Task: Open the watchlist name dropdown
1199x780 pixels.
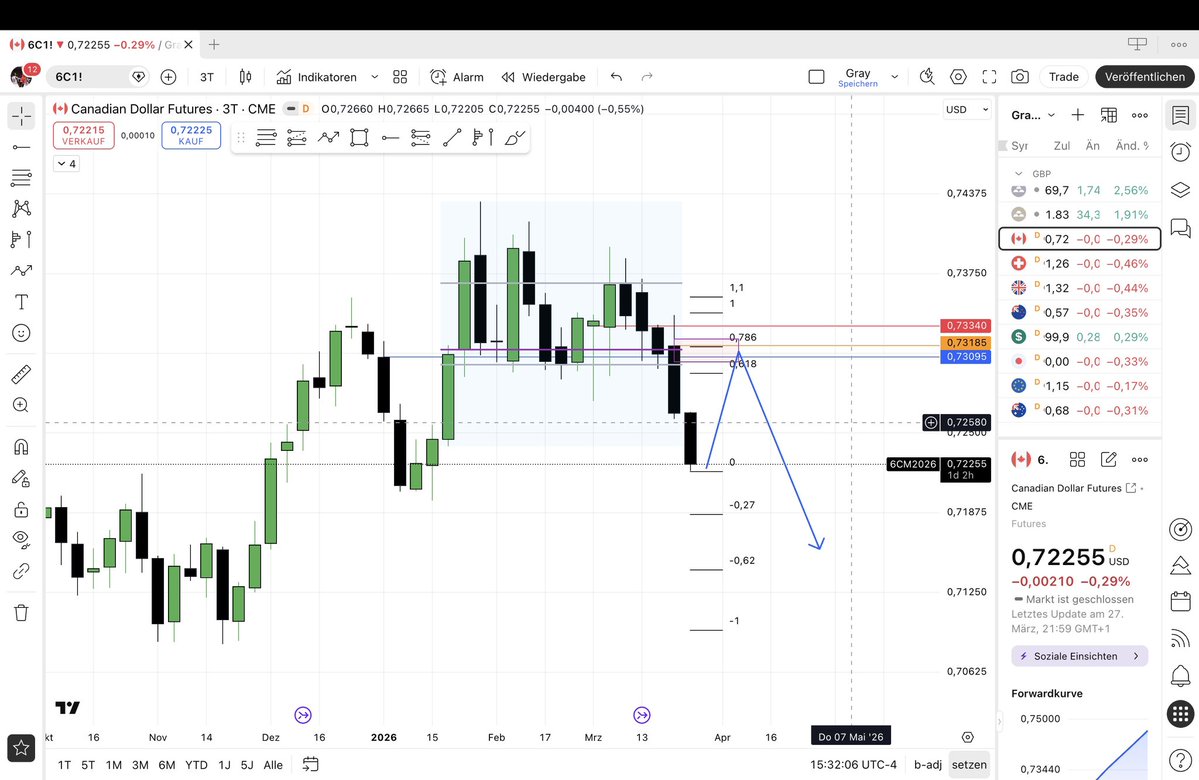Action: coord(1033,115)
